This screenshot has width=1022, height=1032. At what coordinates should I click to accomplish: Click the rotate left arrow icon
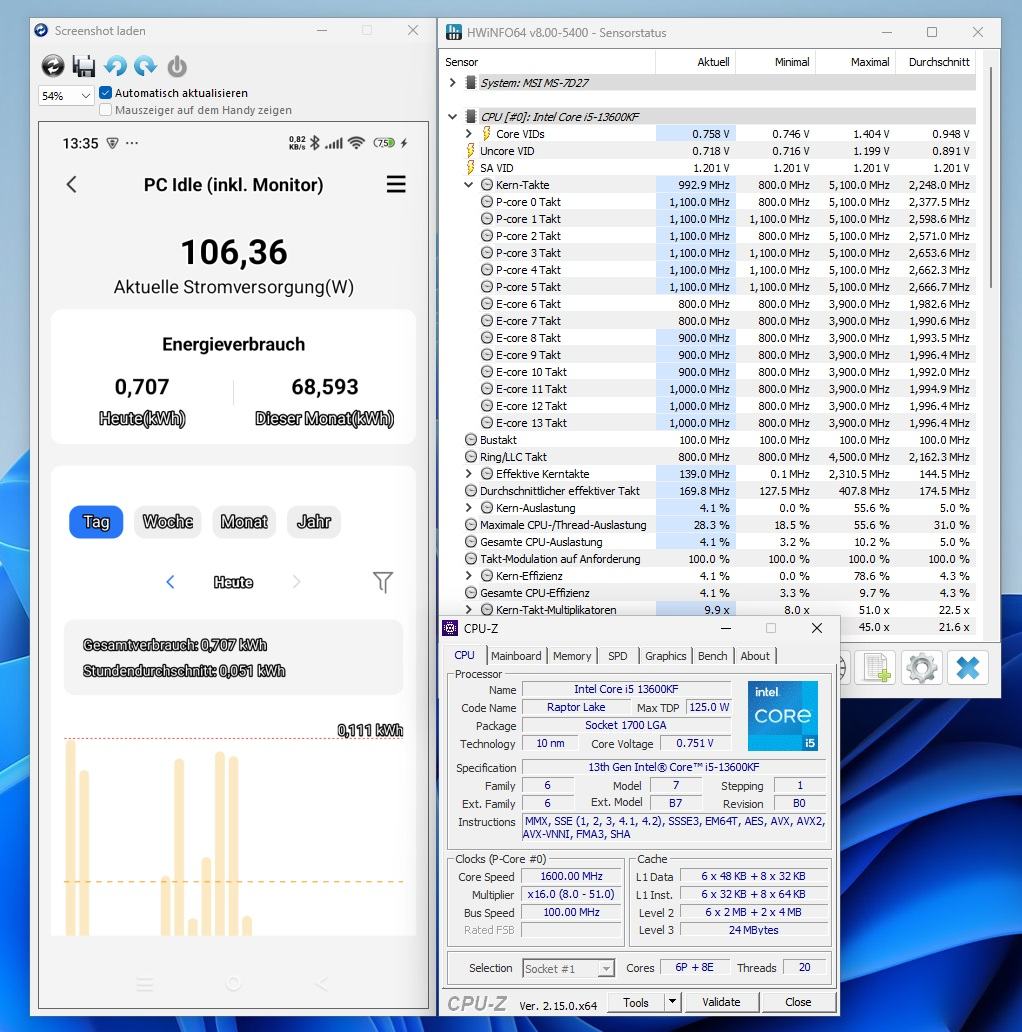115,66
